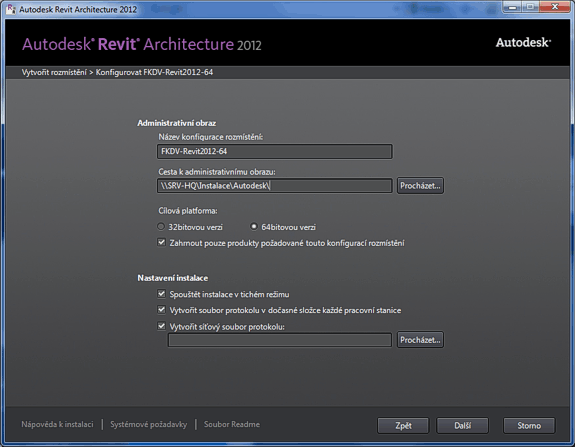
Task: Close the Revit installer window
Action: (555, 7)
